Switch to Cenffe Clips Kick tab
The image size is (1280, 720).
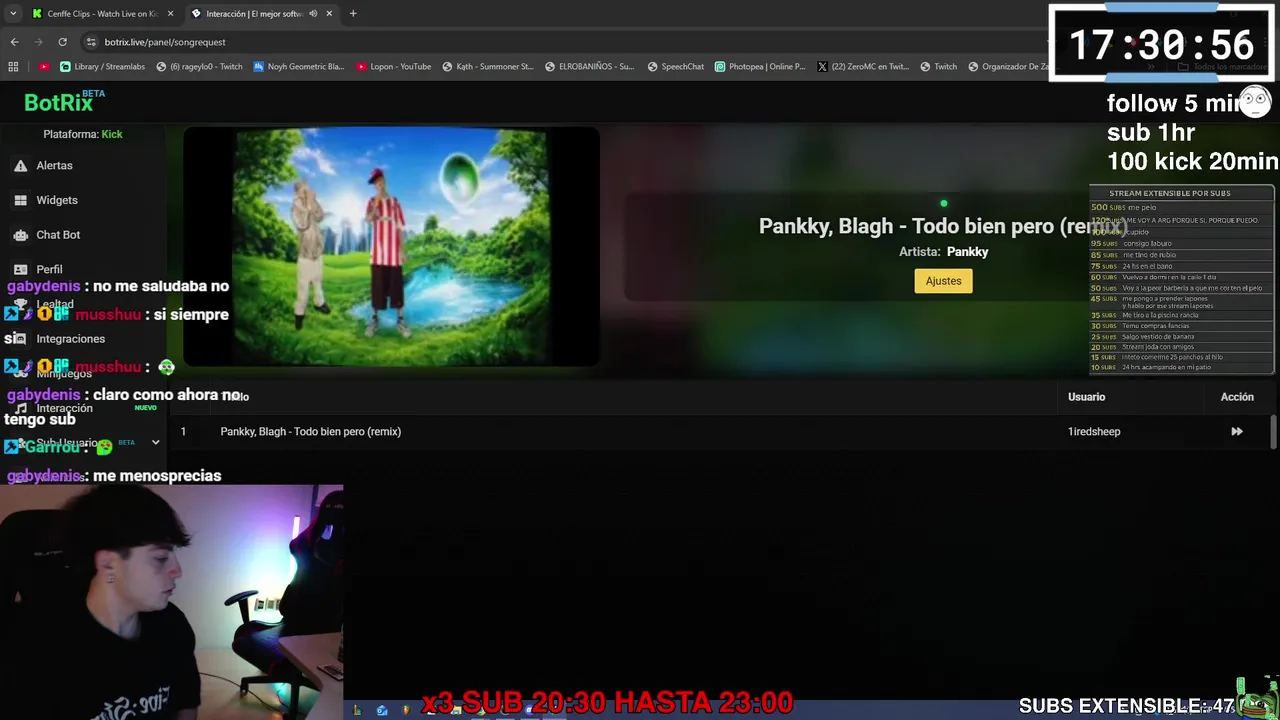[x=102, y=14]
